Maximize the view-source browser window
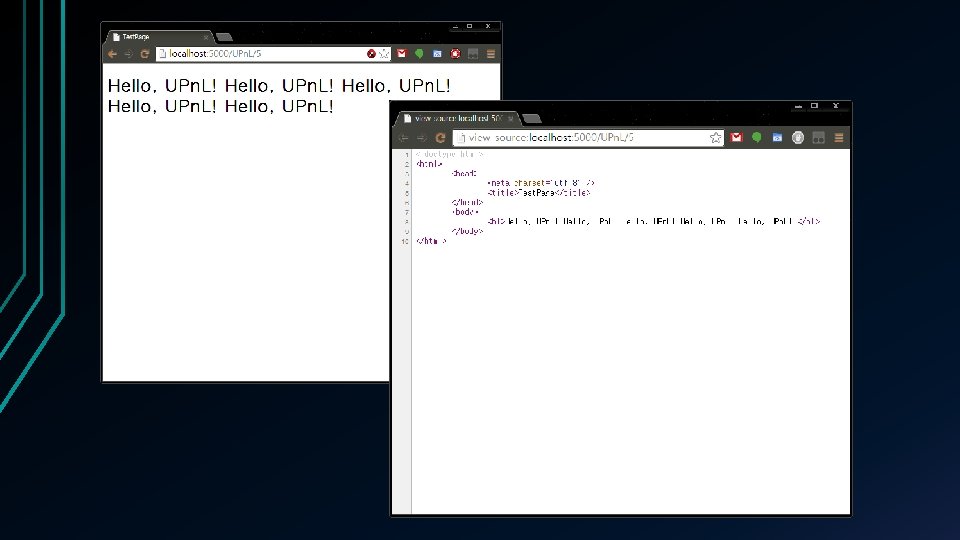 click(x=814, y=106)
